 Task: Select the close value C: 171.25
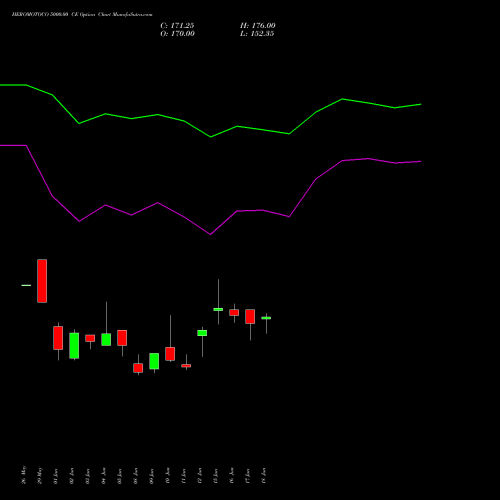(177, 26)
